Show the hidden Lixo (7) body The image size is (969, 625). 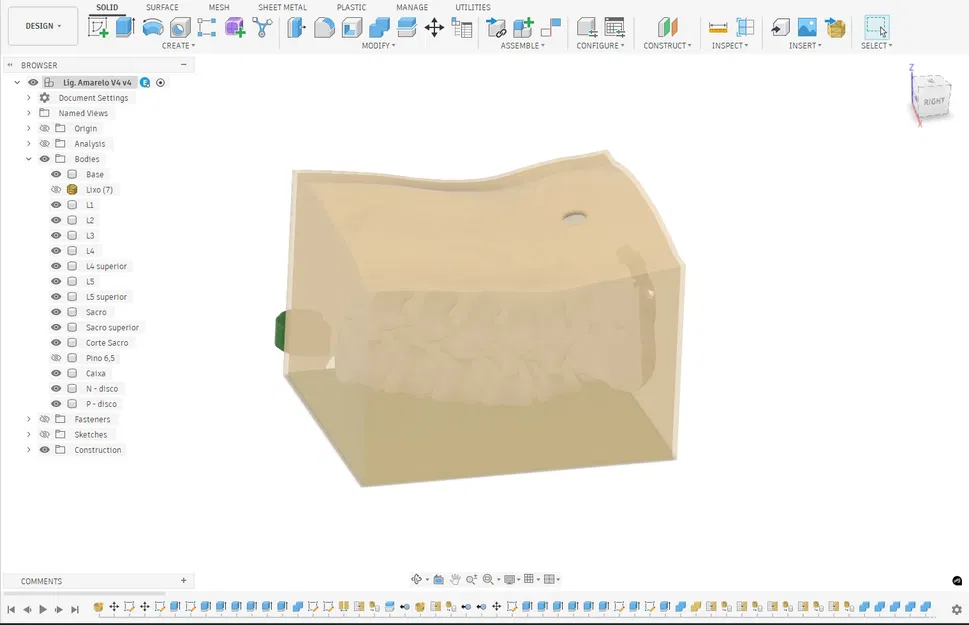tap(56, 189)
